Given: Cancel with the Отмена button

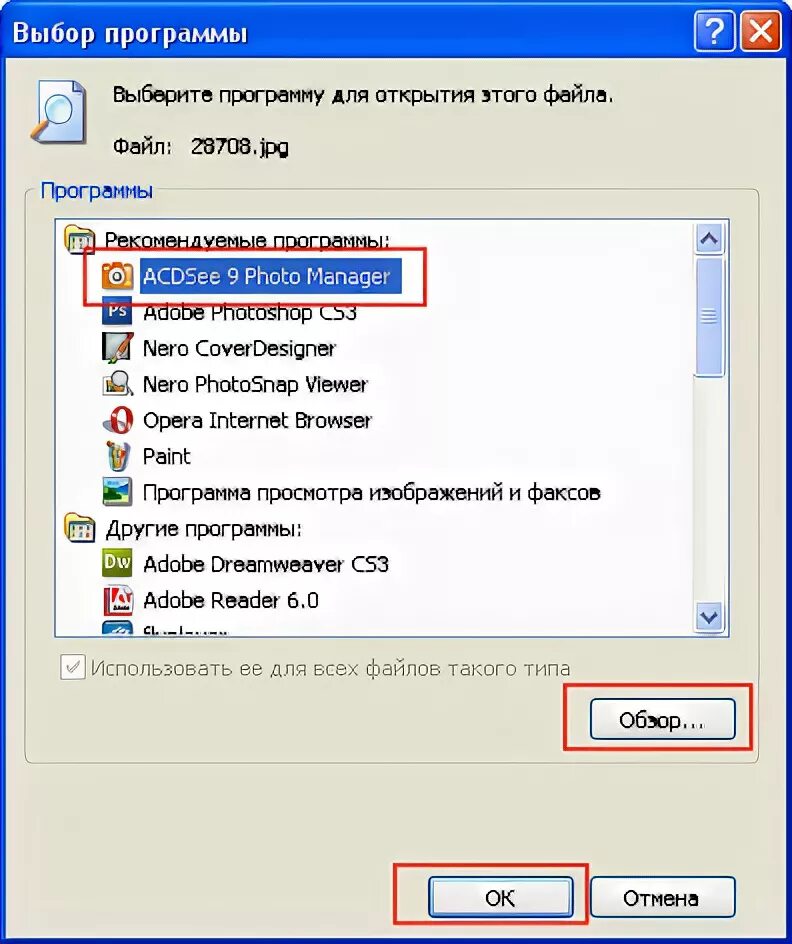Looking at the screenshot, I should [663, 897].
